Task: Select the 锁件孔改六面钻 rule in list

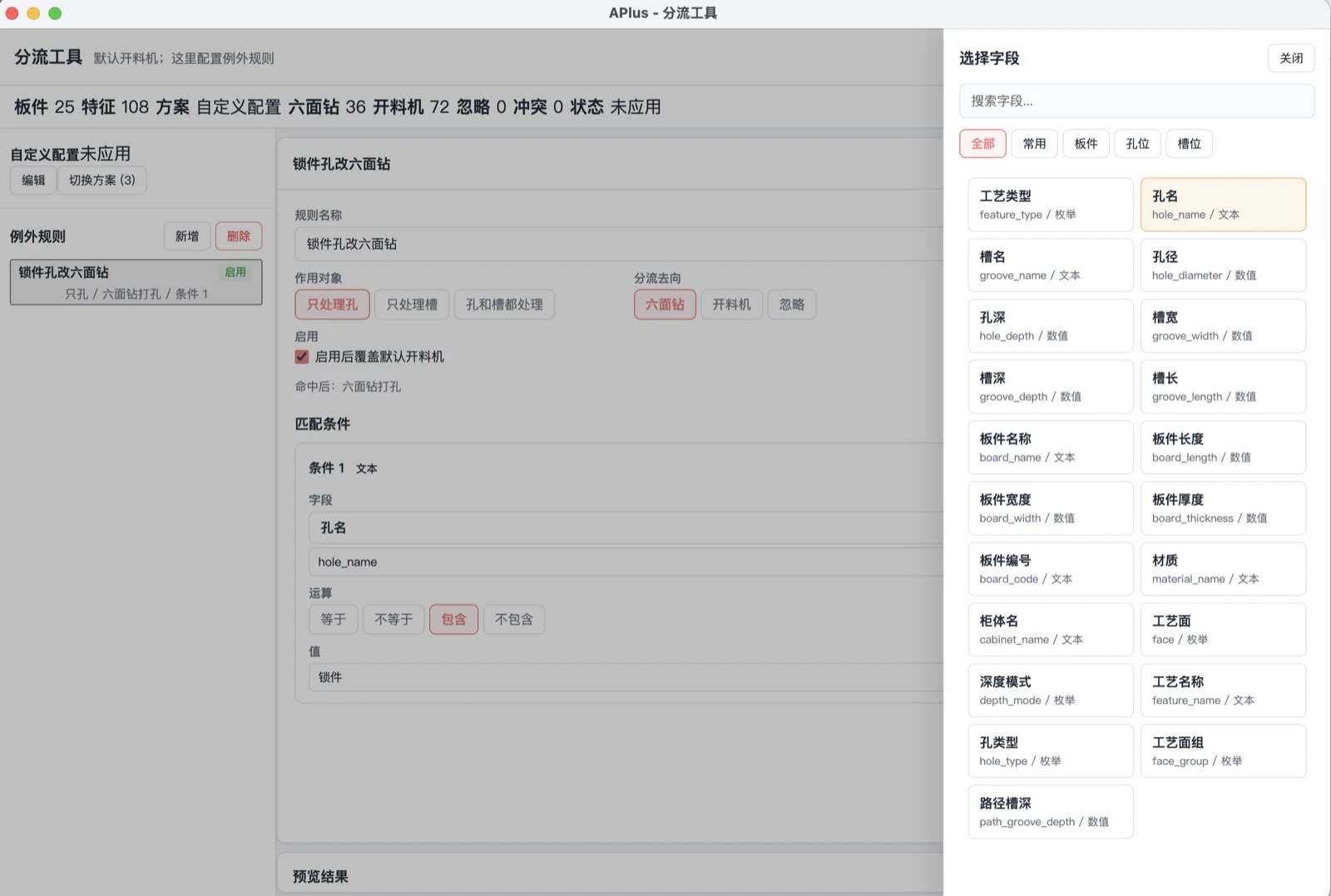Action: (136, 282)
